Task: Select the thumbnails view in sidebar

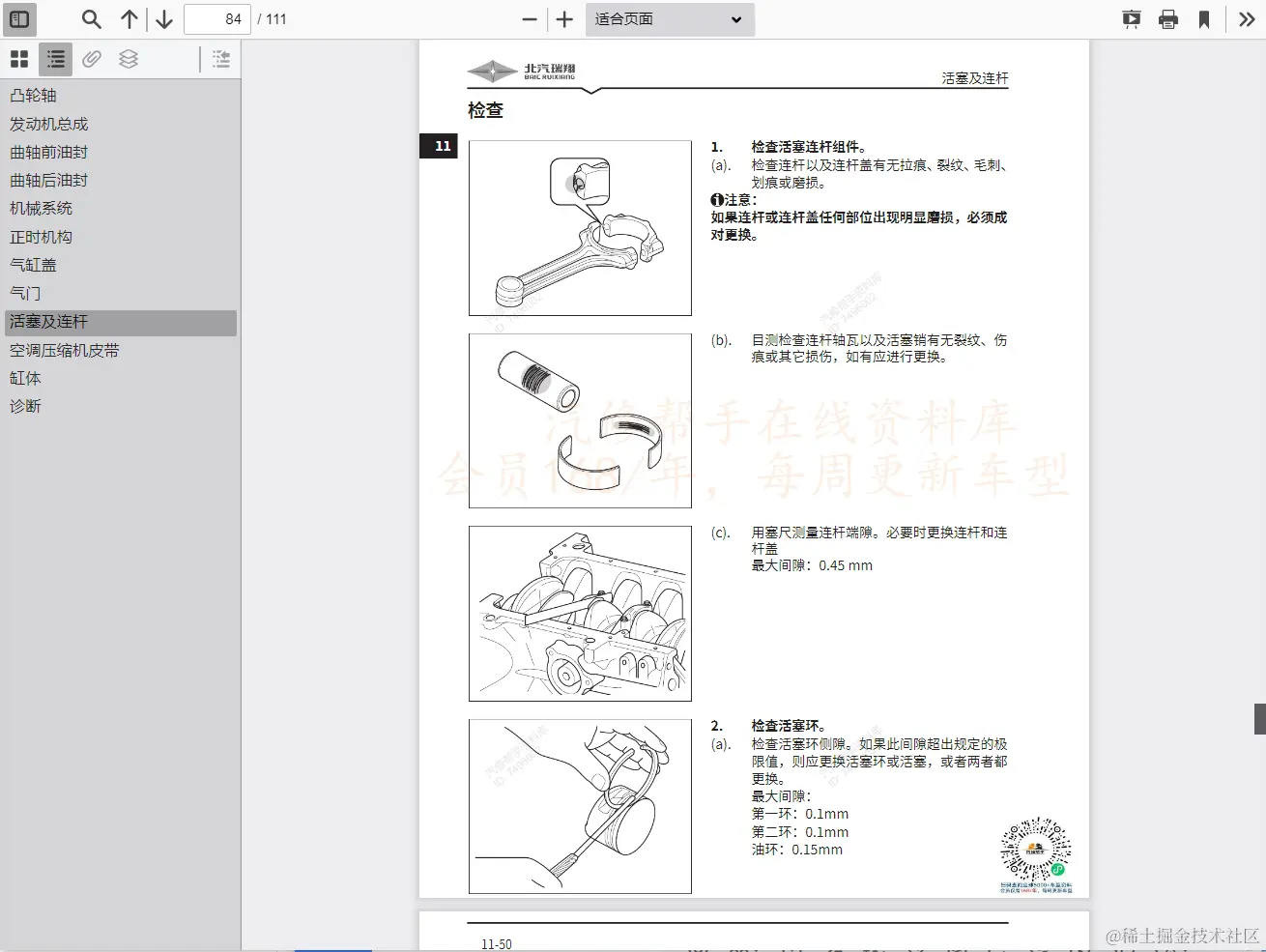Action: tap(18, 59)
